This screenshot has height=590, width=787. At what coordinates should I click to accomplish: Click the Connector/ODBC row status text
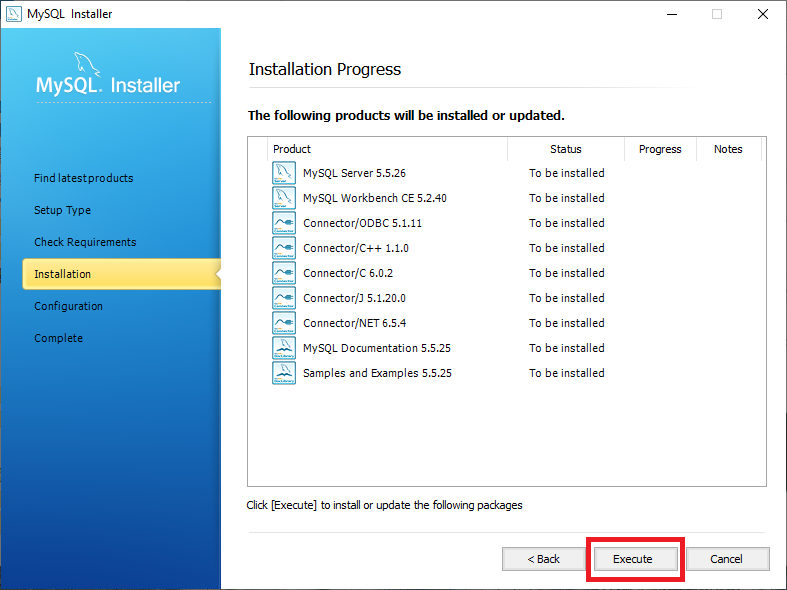coord(567,223)
